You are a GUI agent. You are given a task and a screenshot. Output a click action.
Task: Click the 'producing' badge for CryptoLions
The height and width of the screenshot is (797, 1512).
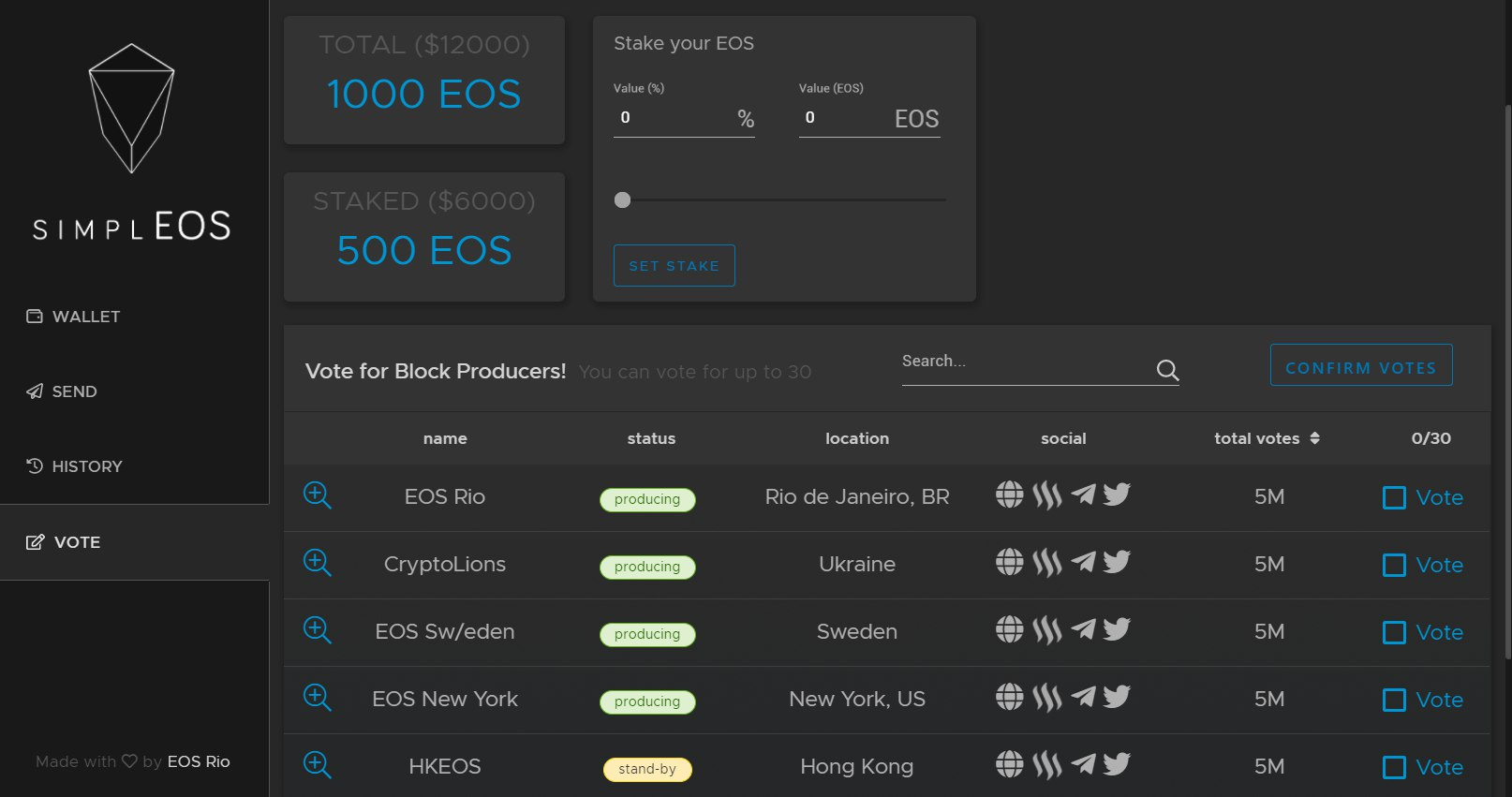pyautogui.click(x=647, y=567)
